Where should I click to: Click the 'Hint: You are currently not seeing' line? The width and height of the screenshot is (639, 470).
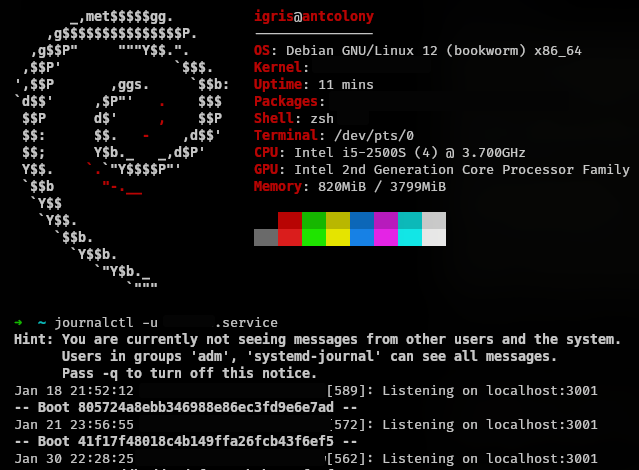tap(317, 339)
